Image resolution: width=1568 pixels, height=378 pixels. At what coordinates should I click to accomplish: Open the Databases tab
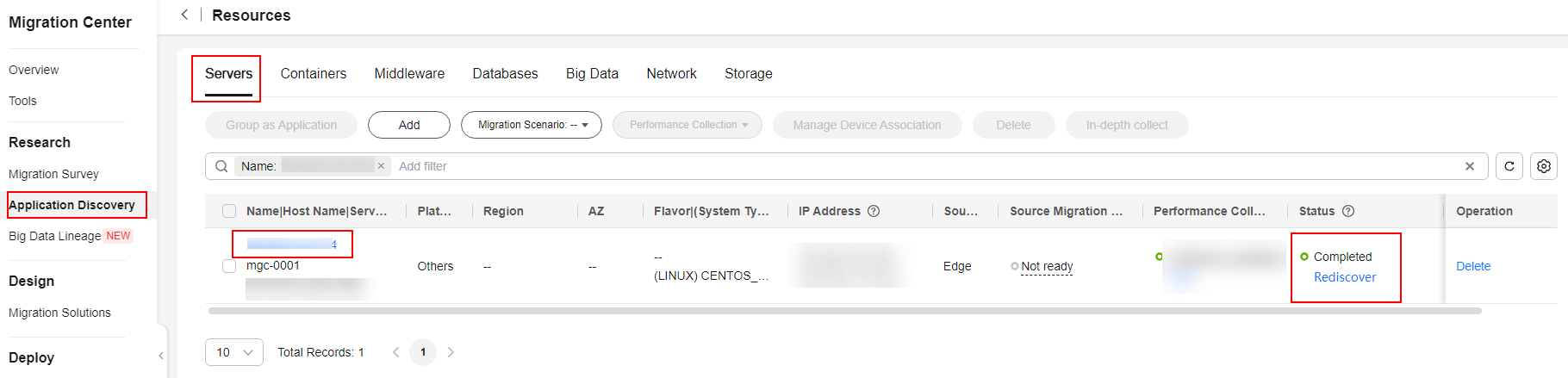tap(505, 74)
